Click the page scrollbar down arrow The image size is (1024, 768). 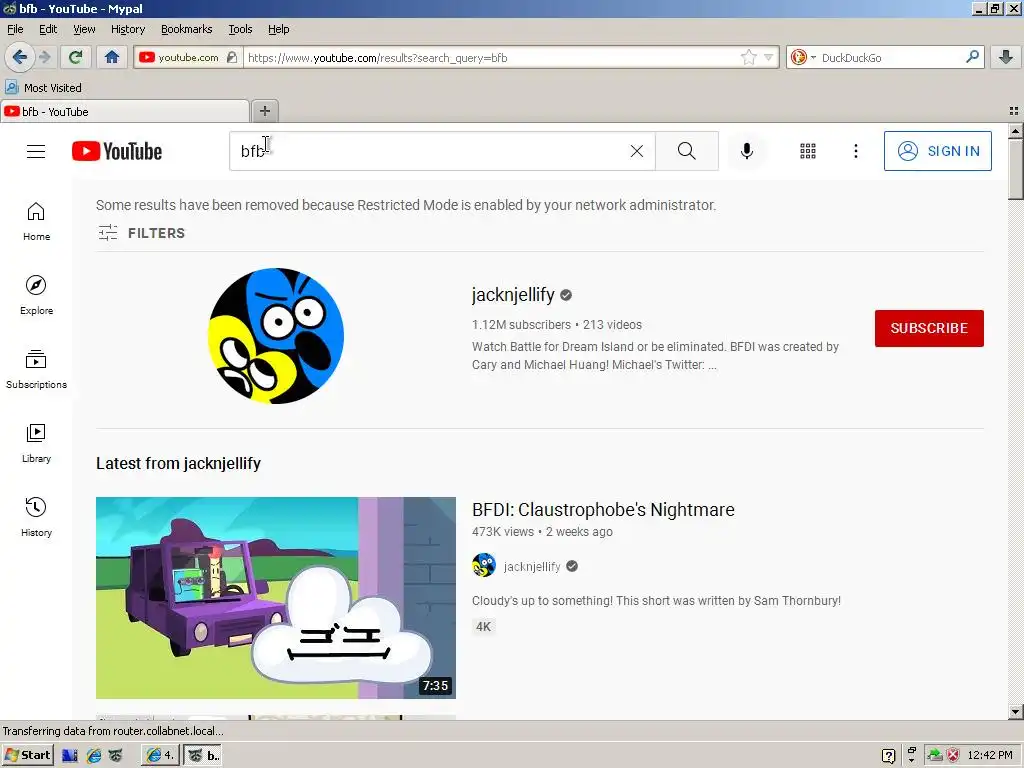click(x=1016, y=712)
